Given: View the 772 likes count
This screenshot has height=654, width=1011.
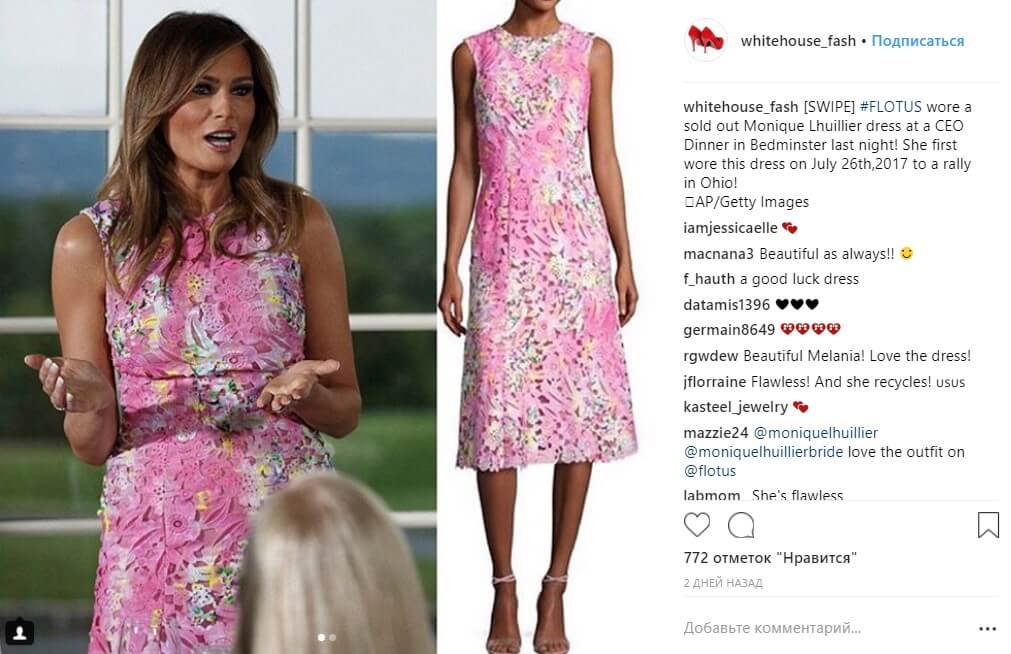Looking at the screenshot, I should (x=770, y=558).
